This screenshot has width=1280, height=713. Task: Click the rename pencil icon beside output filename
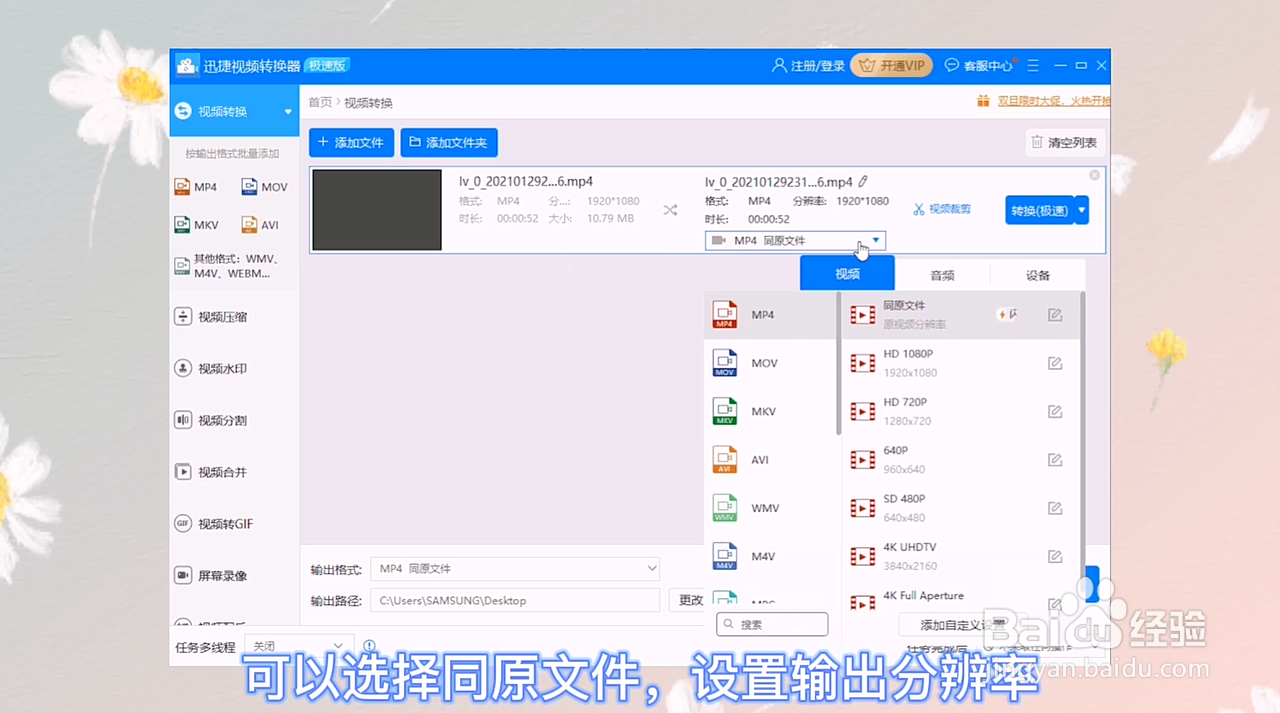pyautogui.click(x=863, y=182)
